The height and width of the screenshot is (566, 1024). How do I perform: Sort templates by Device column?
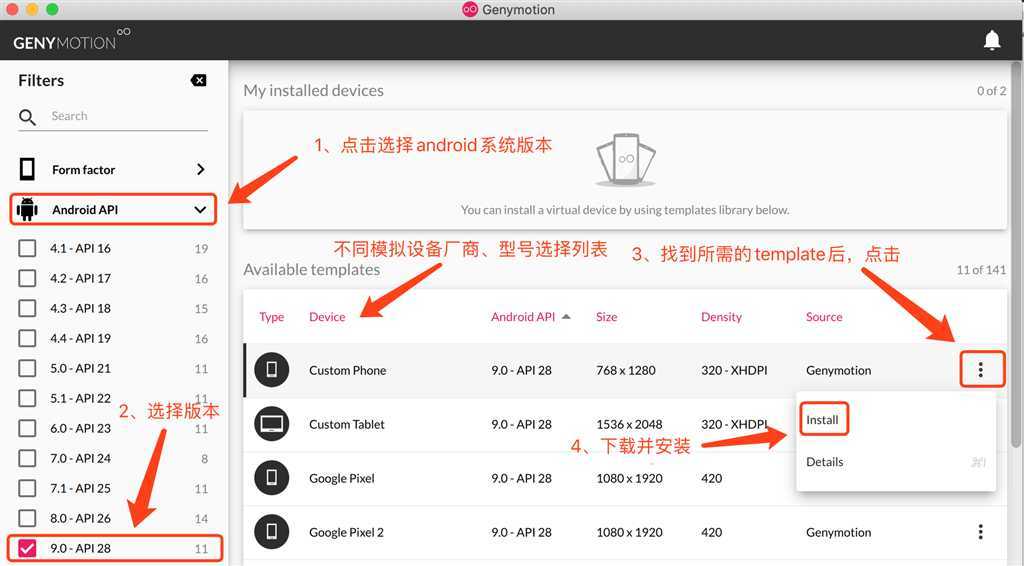327,317
